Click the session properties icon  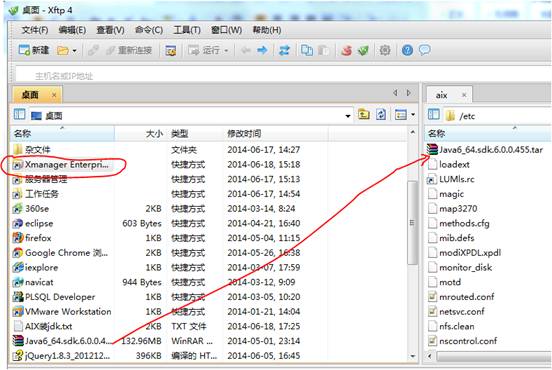(171, 51)
